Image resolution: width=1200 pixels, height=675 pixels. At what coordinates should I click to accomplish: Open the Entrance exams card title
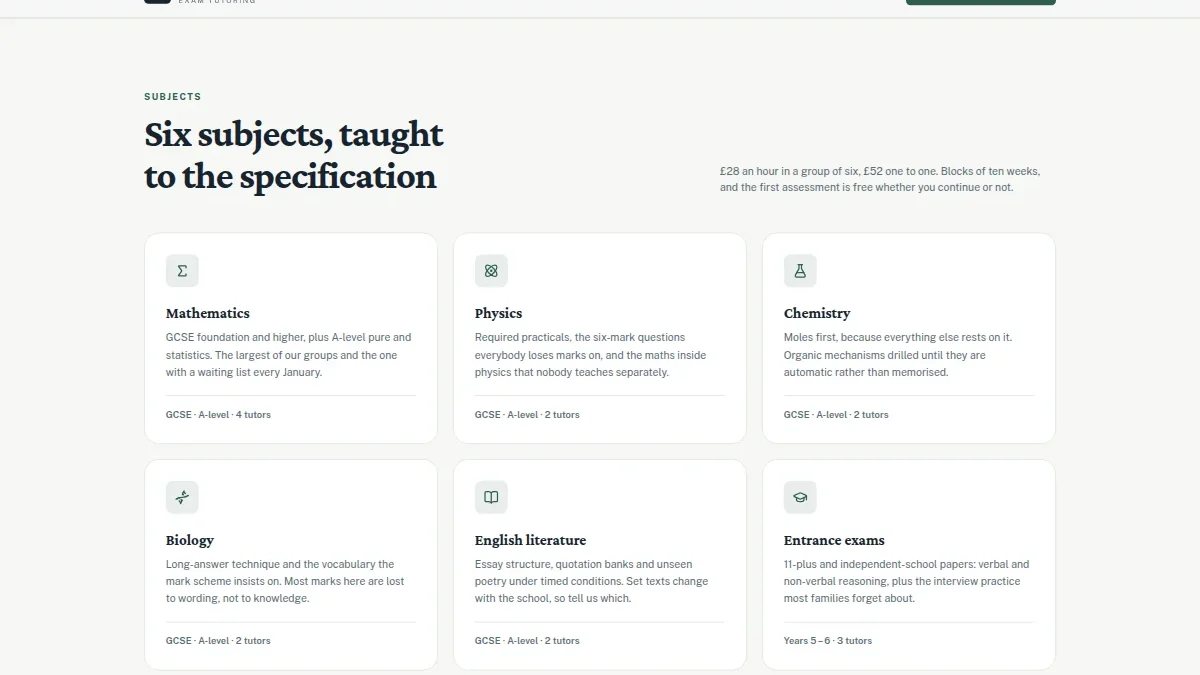[834, 540]
